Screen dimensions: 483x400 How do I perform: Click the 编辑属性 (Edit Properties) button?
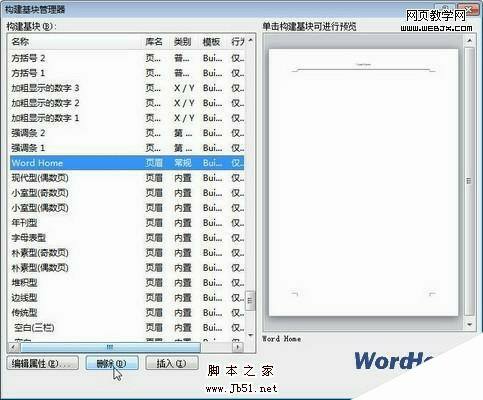coord(43,363)
